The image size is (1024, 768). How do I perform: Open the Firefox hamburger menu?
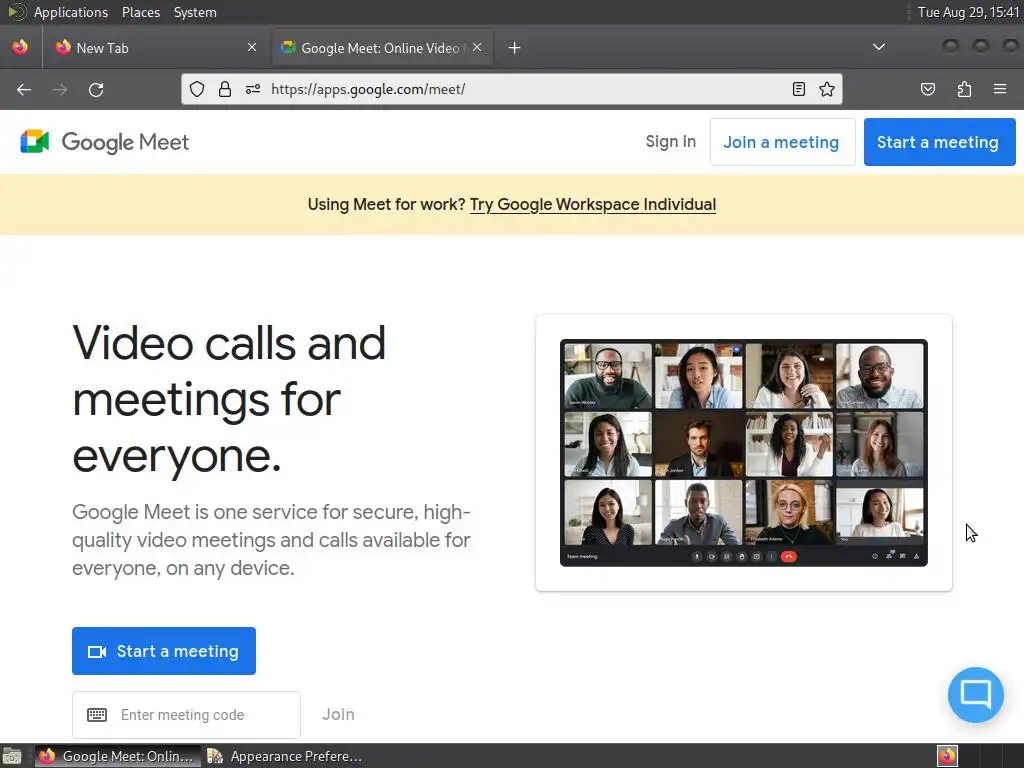1000,89
